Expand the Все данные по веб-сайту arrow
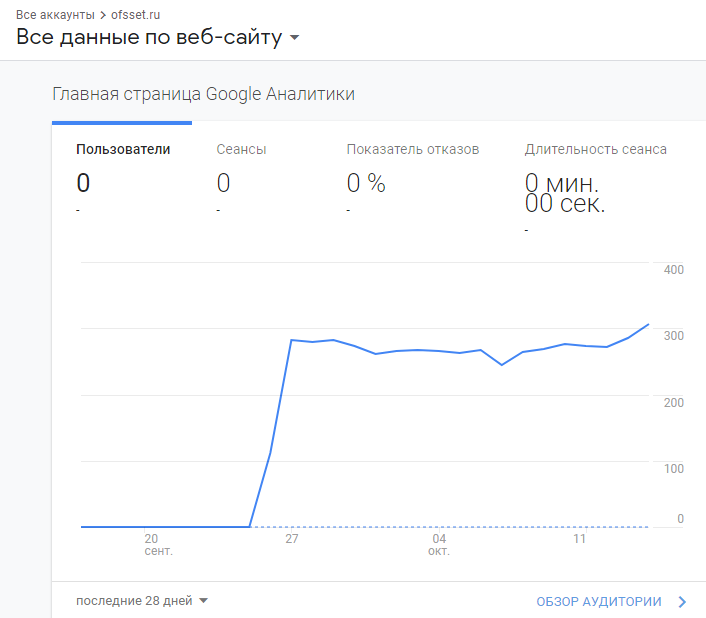Screen dimensions: 706x618 295,39
